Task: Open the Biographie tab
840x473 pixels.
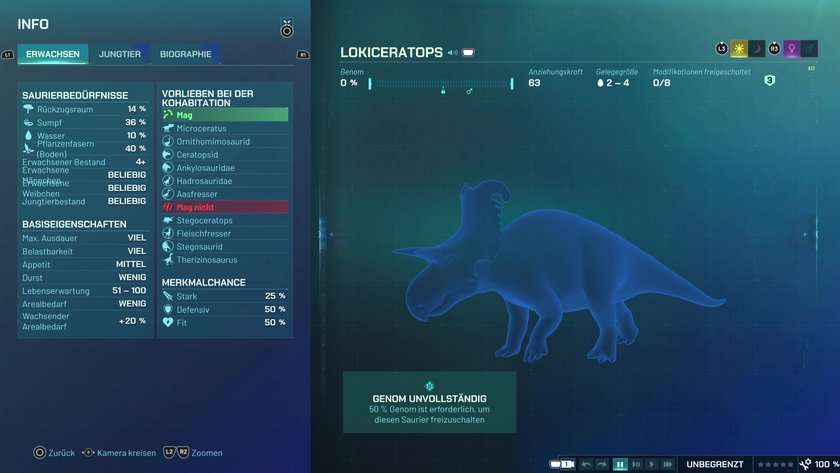Action: (x=185, y=54)
